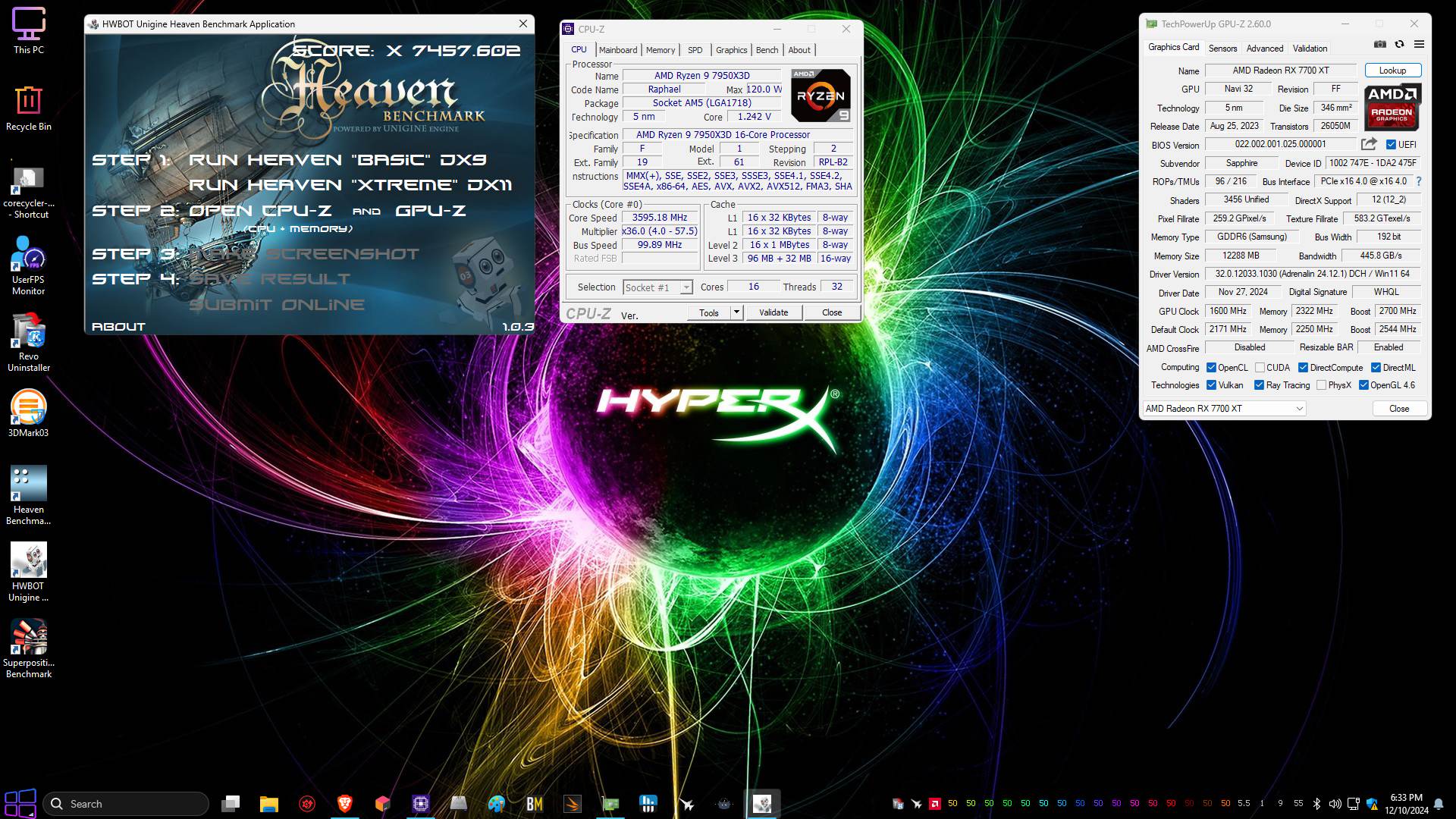The width and height of the screenshot is (1456, 819).
Task: Click the Validate button in CPU-Z
Action: [x=773, y=312]
